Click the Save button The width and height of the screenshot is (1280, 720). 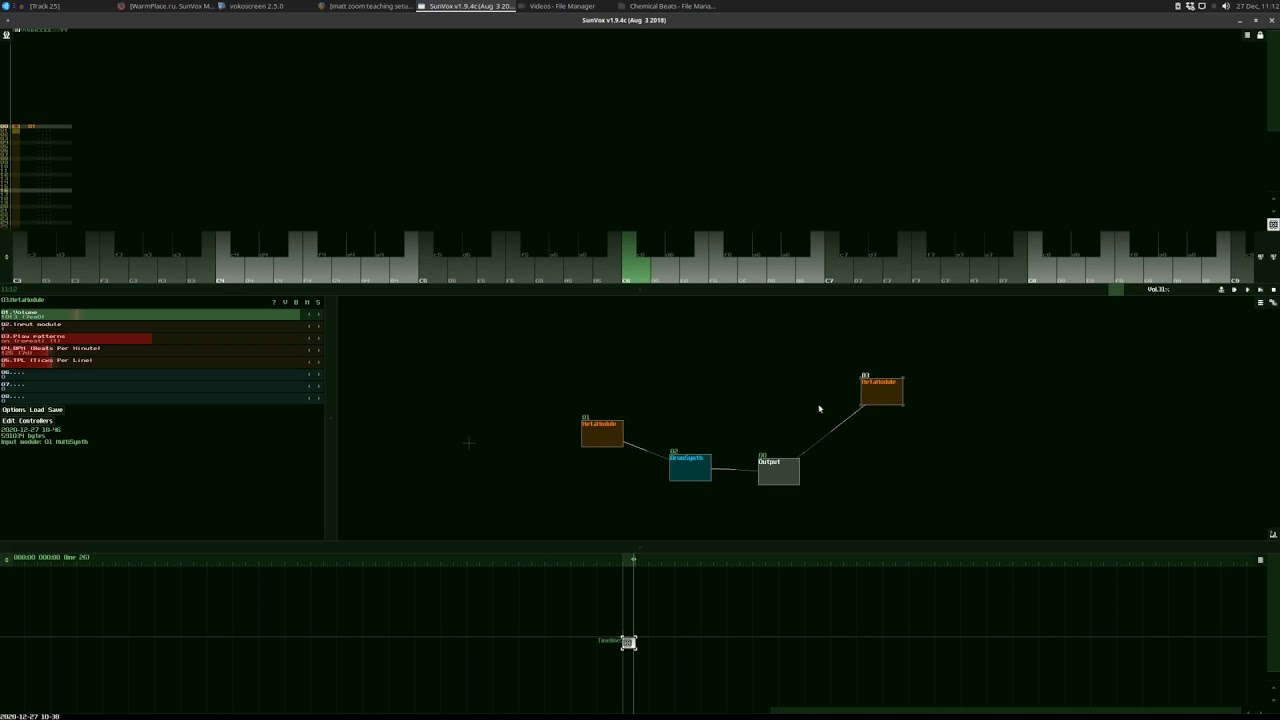pyautogui.click(x=55, y=410)
